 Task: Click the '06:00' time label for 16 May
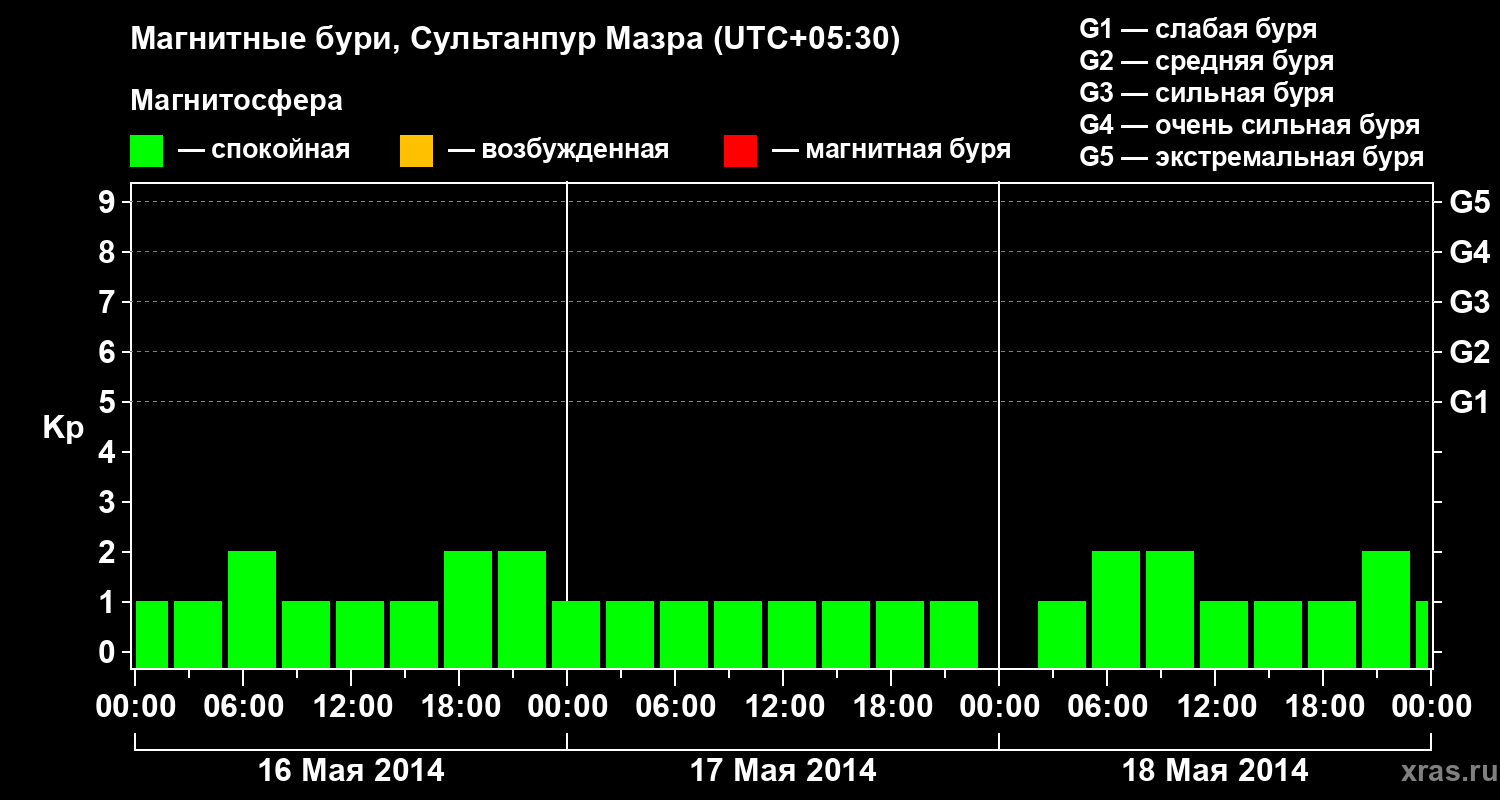coord(243,706)
